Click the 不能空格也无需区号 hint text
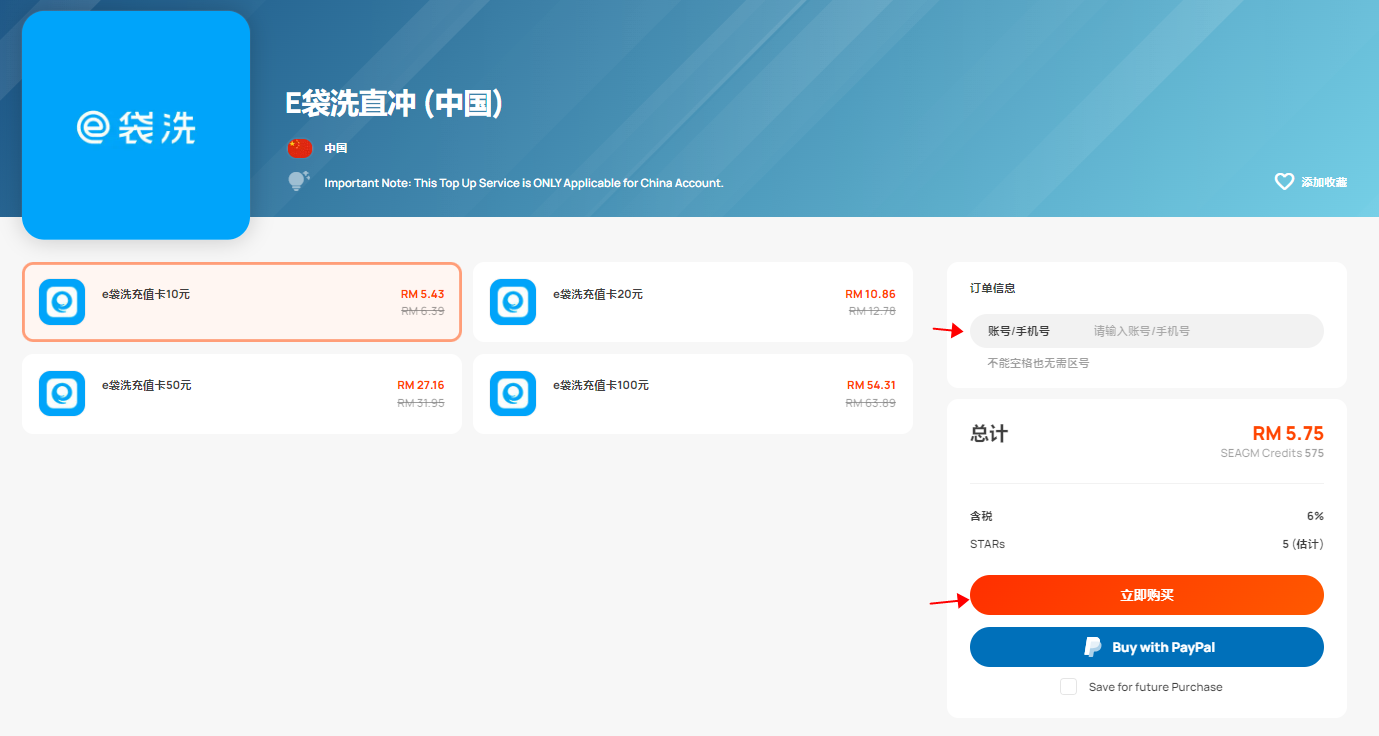 pyautogui.click(x=1038, y=363)
